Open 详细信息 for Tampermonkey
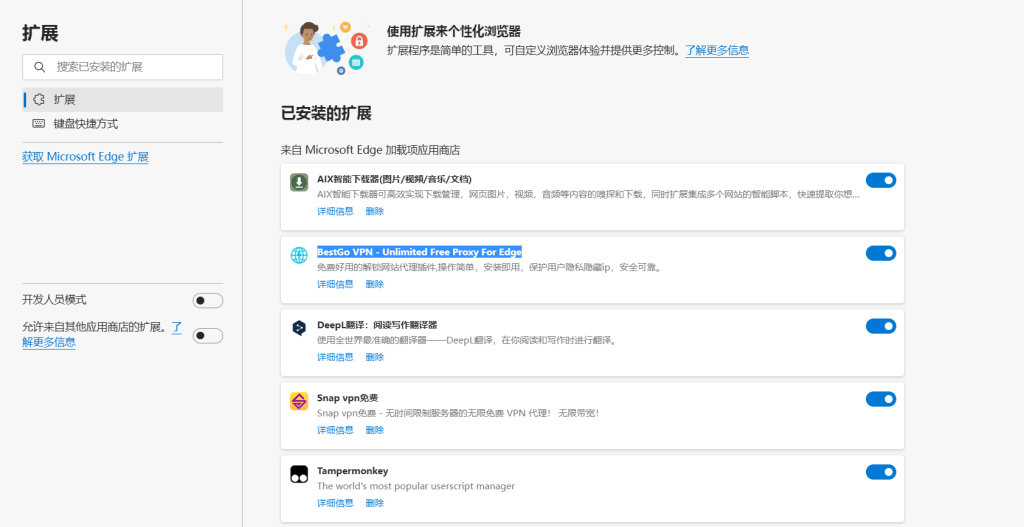Image resolution: width=1024 pixels, height=527 pixels. point(335,503)
